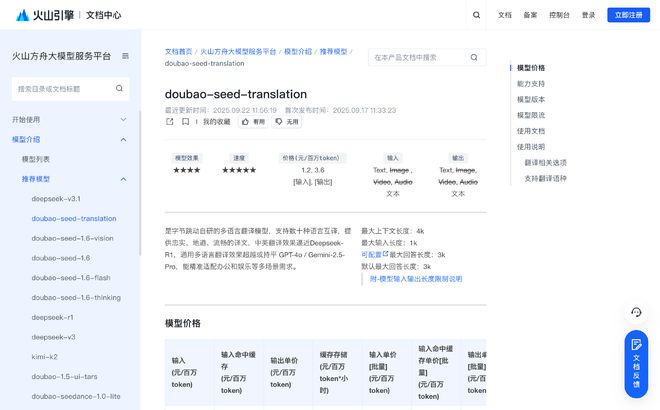Jump to 模型价格 in page outline

tap(531, 68)
